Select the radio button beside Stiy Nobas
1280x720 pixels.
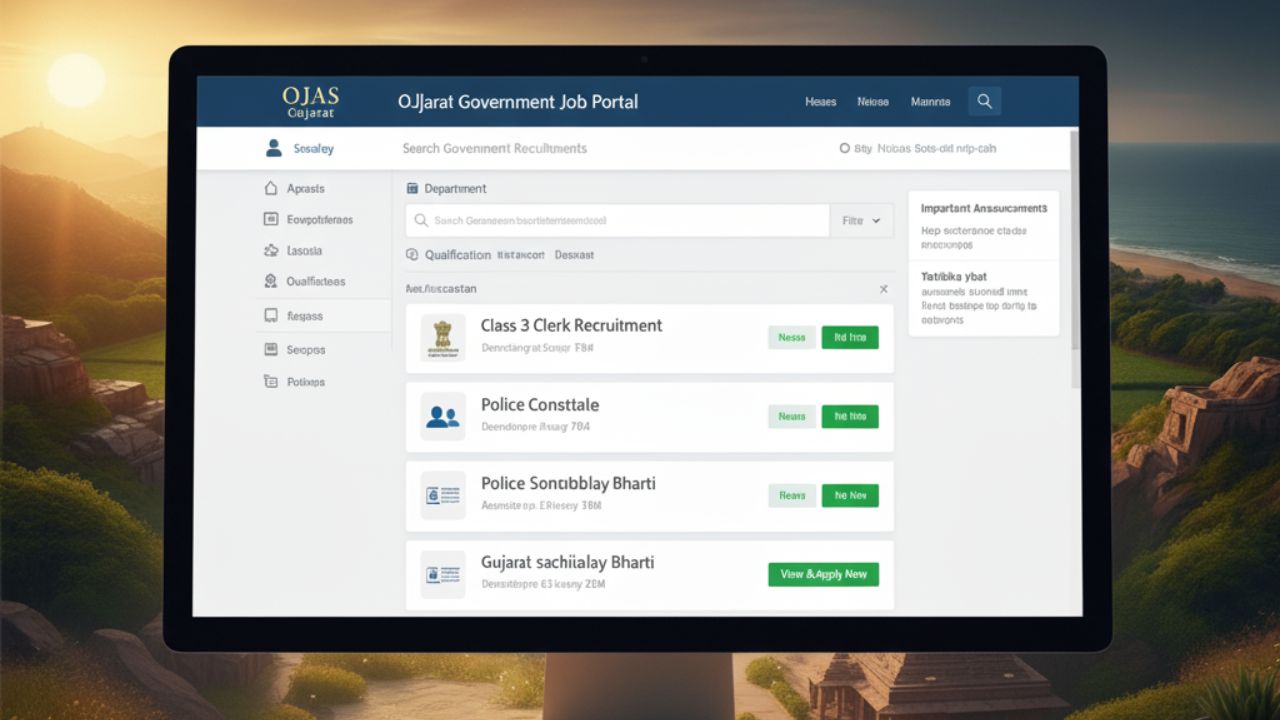(844, 149)
